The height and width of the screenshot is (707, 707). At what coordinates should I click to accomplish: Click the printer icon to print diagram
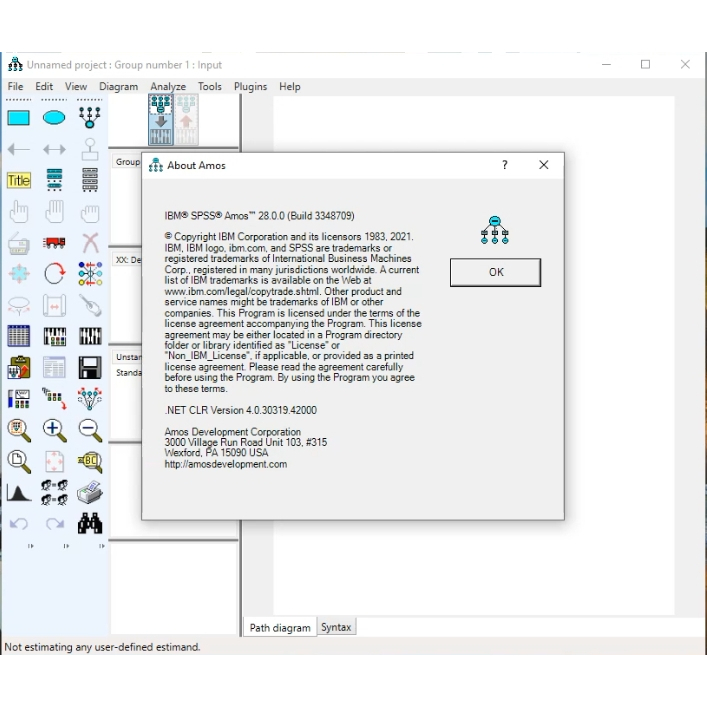tap(90, 492)
